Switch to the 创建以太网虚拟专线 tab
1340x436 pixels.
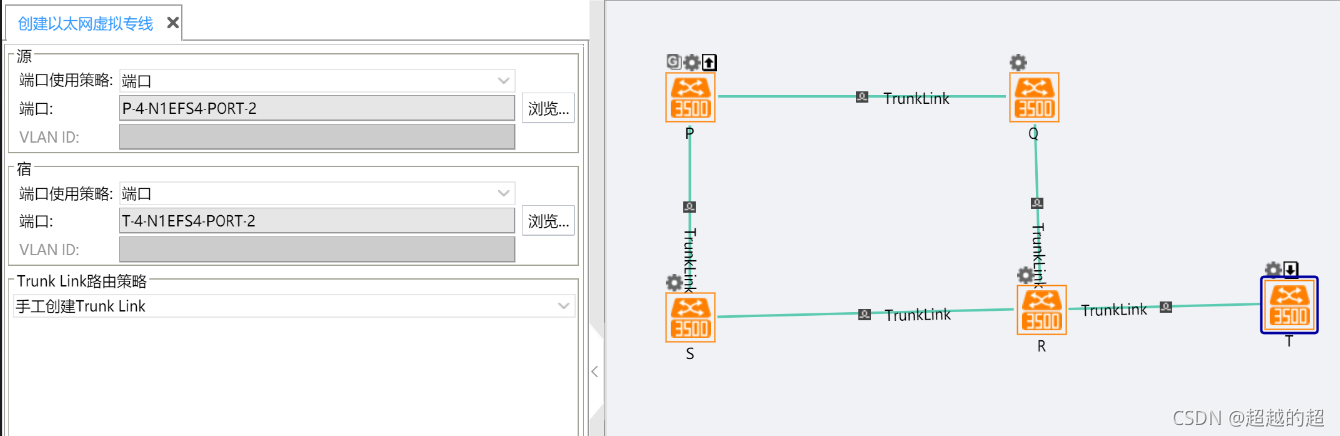click(86, 23)
